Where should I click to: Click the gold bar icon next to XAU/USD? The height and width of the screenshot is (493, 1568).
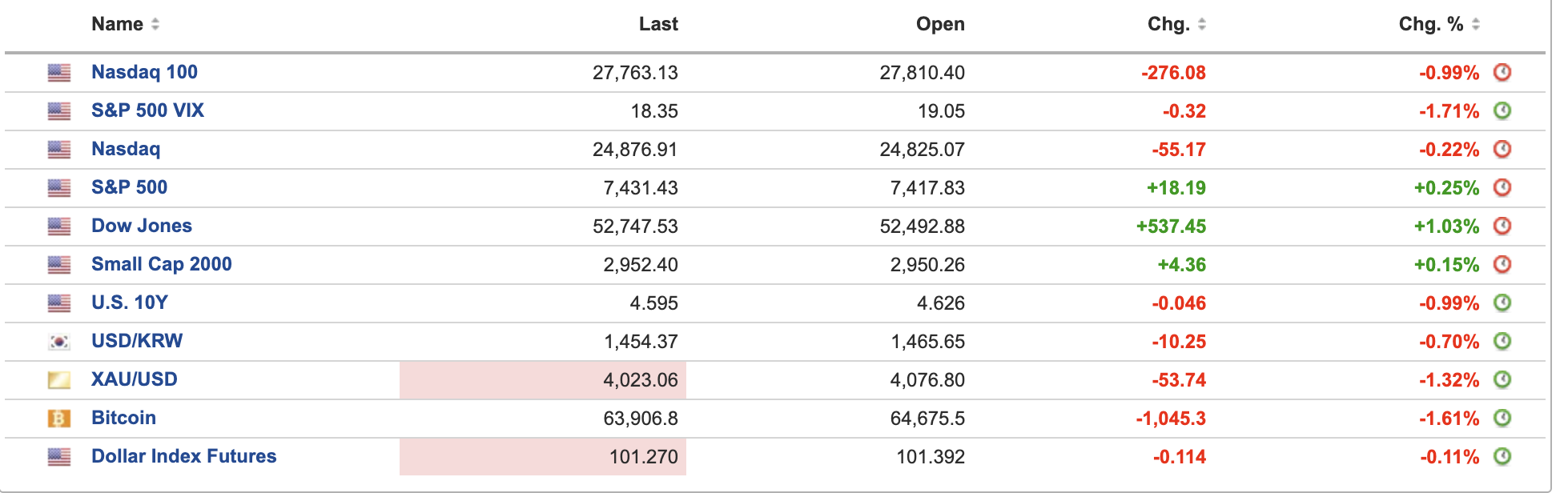[59, 380]
